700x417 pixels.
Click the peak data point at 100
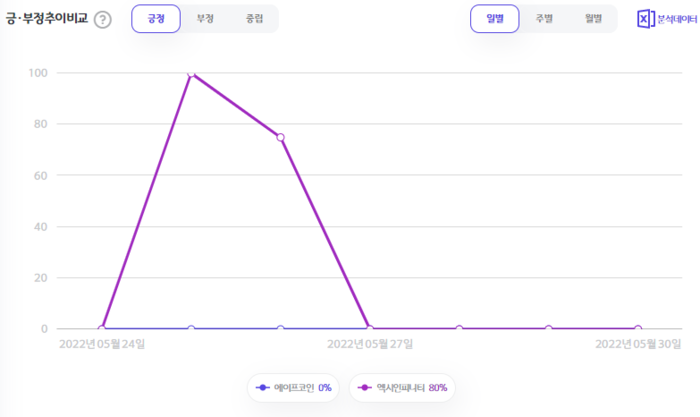[191, 73]
